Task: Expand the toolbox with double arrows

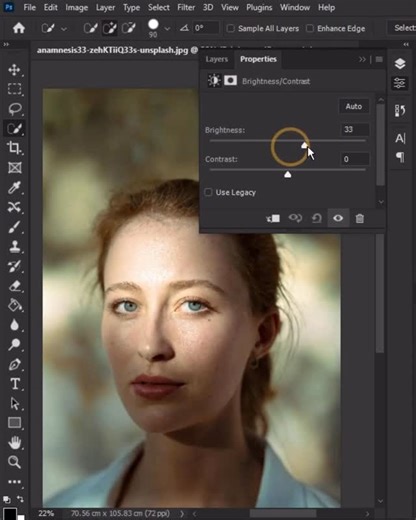Action: tap(6, 44)
